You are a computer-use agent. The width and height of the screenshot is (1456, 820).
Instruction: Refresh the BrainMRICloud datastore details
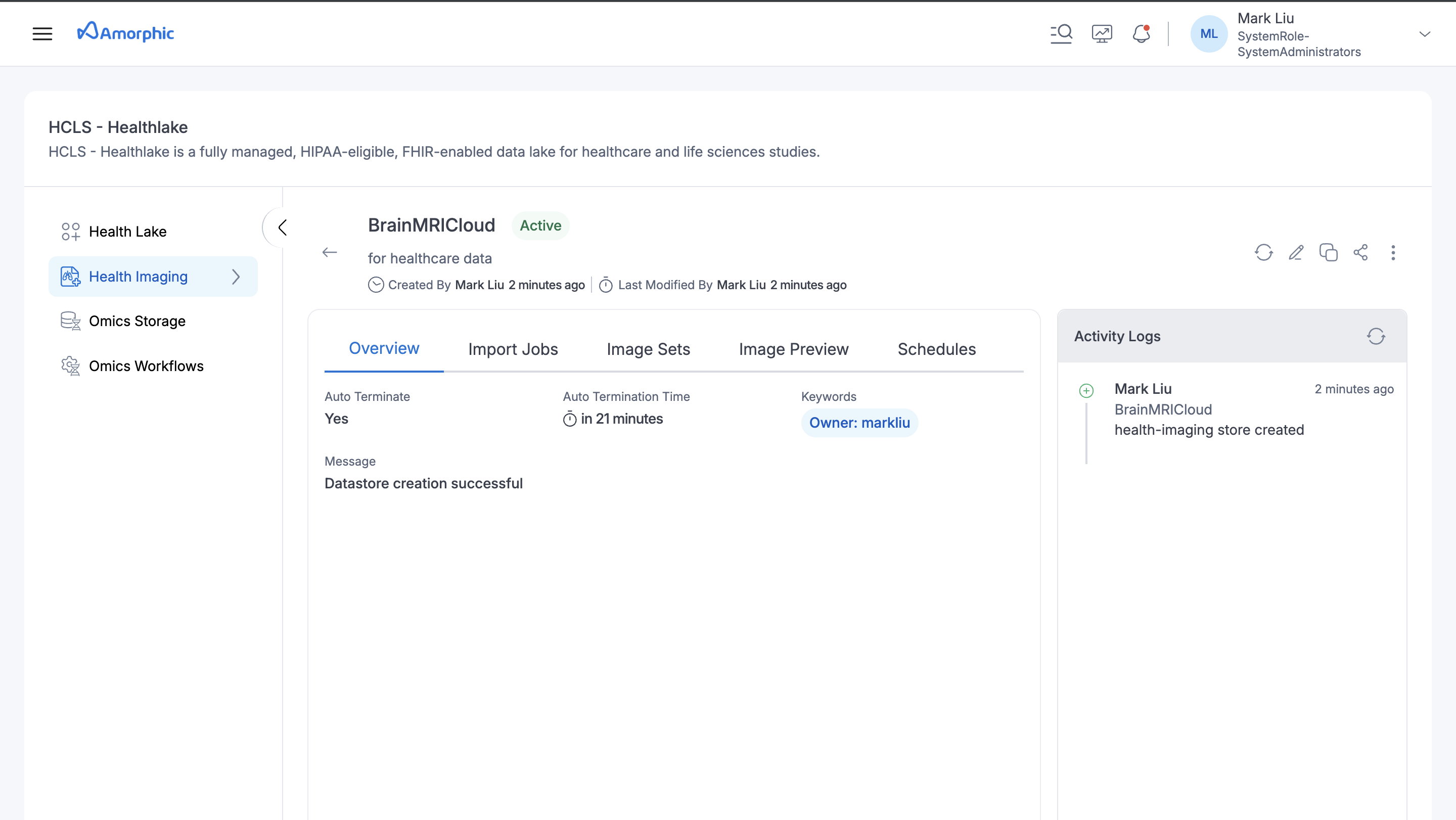coord(1264,252)
